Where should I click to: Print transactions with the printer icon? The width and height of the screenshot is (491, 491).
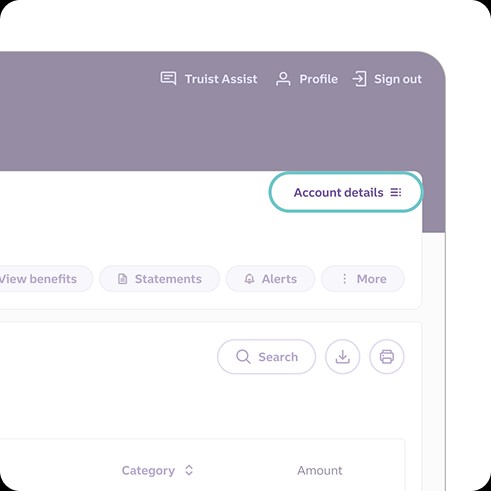(387, 357)
